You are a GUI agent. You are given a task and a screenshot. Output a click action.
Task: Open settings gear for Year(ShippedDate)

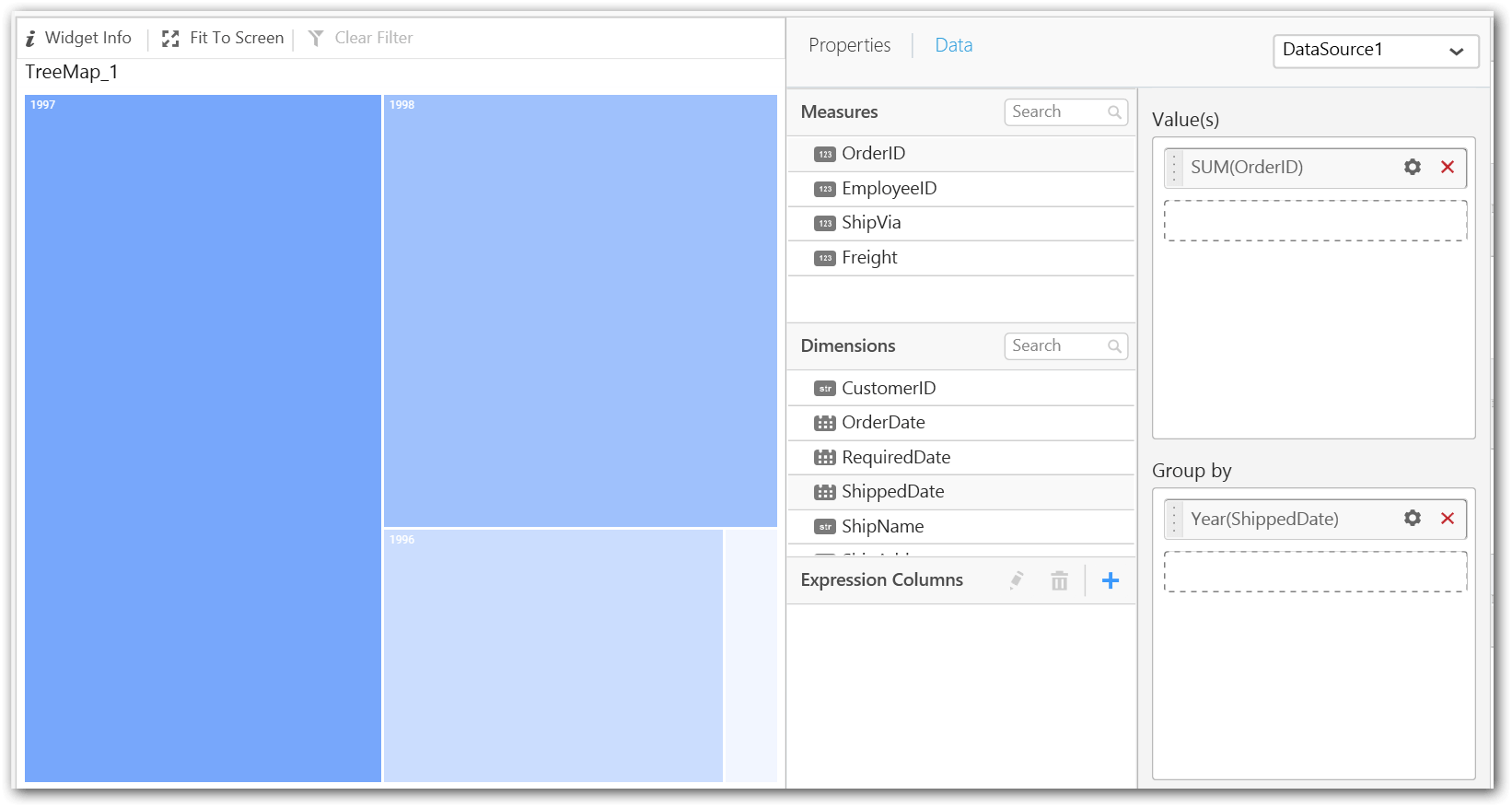point(1412,519)
